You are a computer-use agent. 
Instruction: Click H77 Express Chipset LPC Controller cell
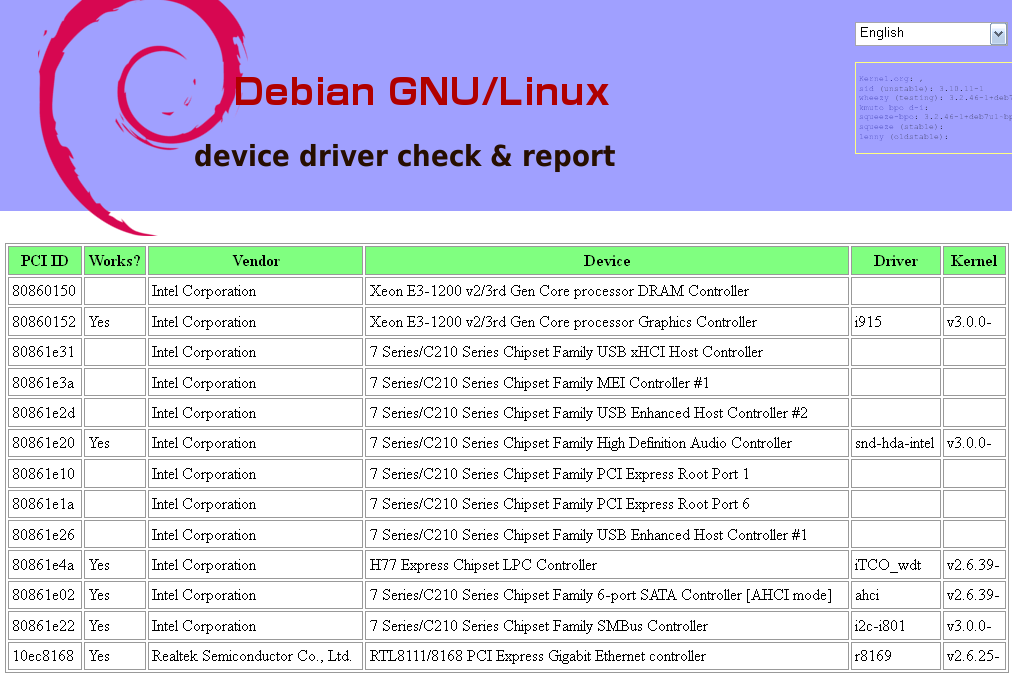(x=607, y=565)
